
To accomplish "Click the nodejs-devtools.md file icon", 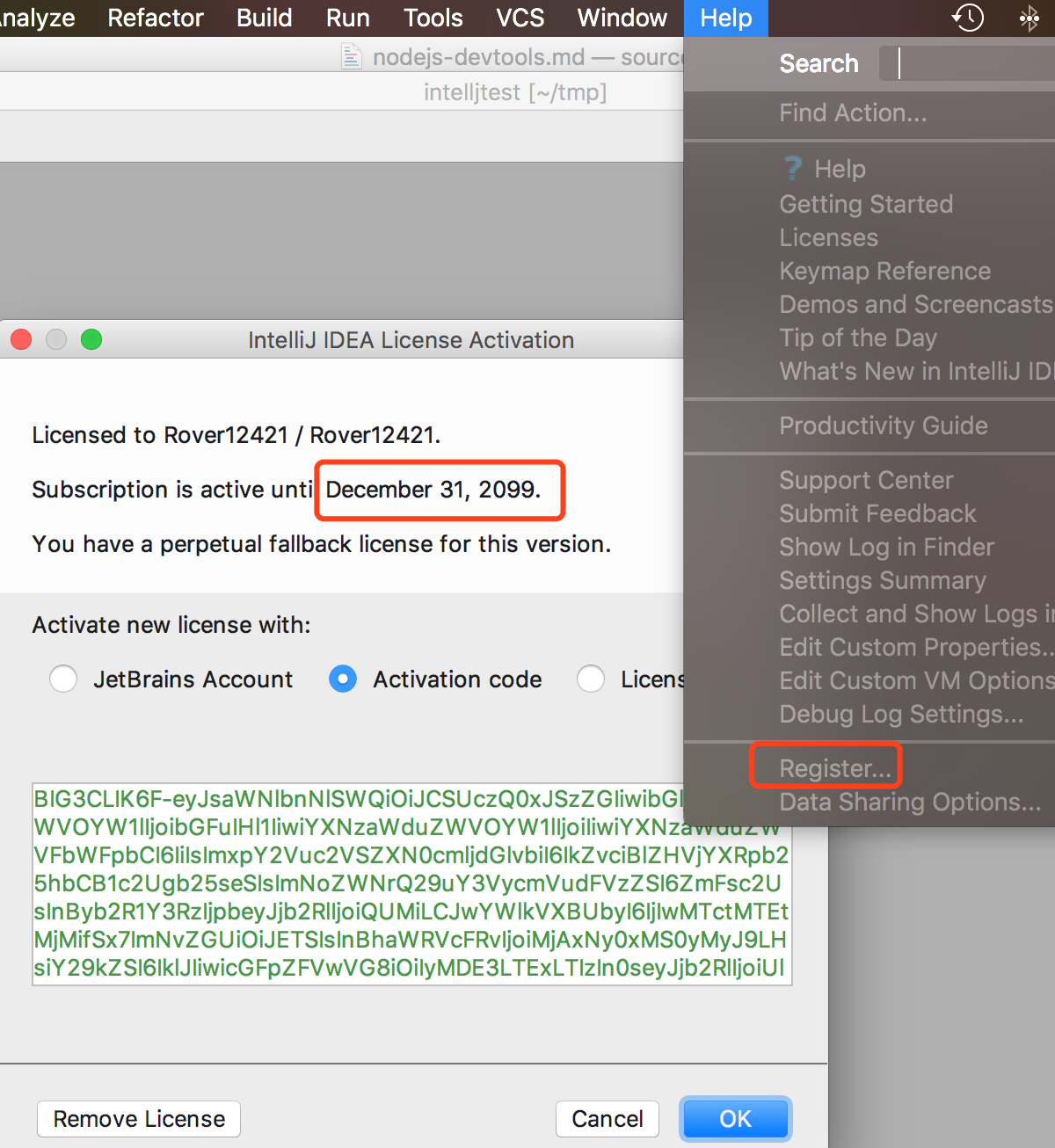I will [352, 58].
